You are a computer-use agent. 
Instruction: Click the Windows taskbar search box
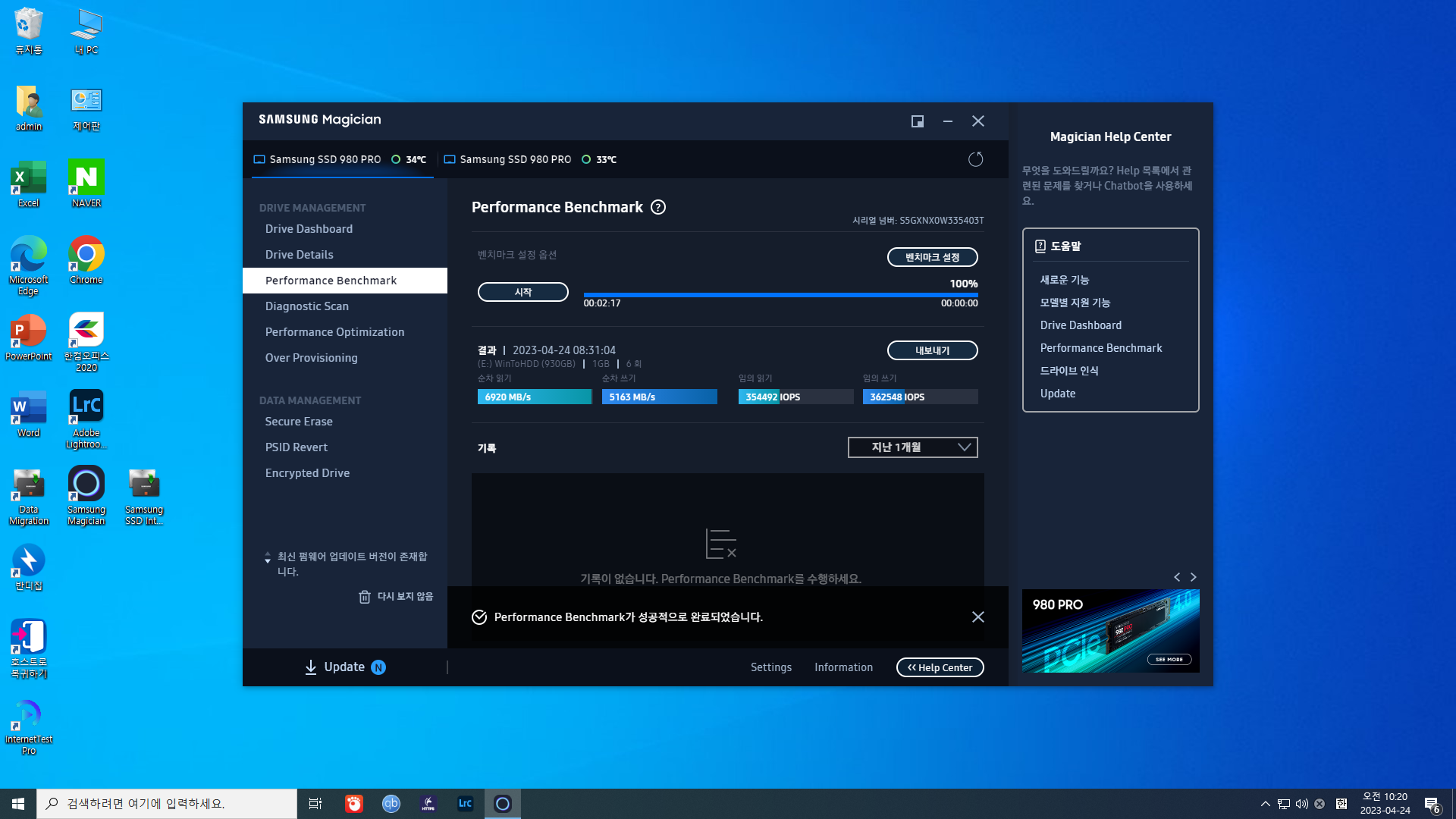click(x=167, y=804)
